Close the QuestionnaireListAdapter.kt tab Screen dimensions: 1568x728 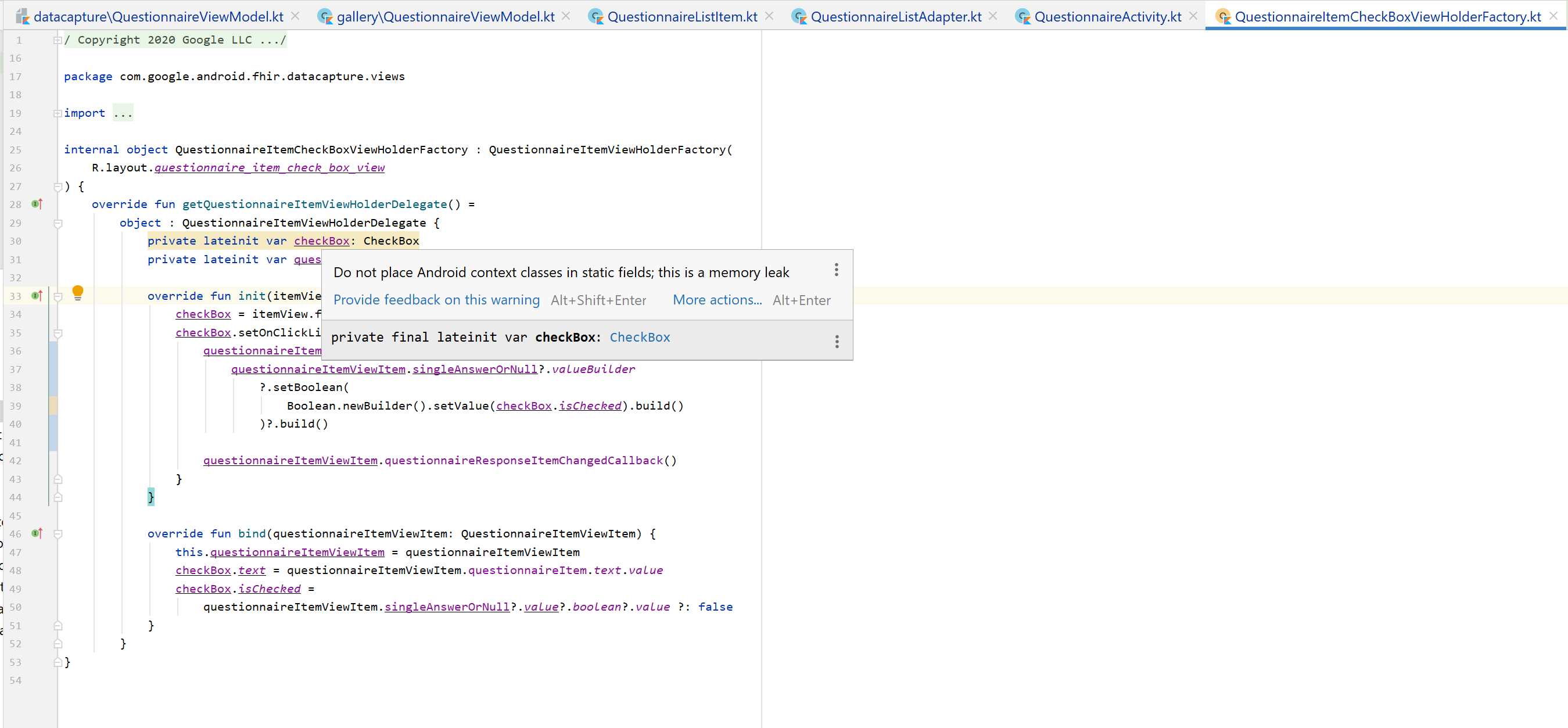[x=993, y=16]
